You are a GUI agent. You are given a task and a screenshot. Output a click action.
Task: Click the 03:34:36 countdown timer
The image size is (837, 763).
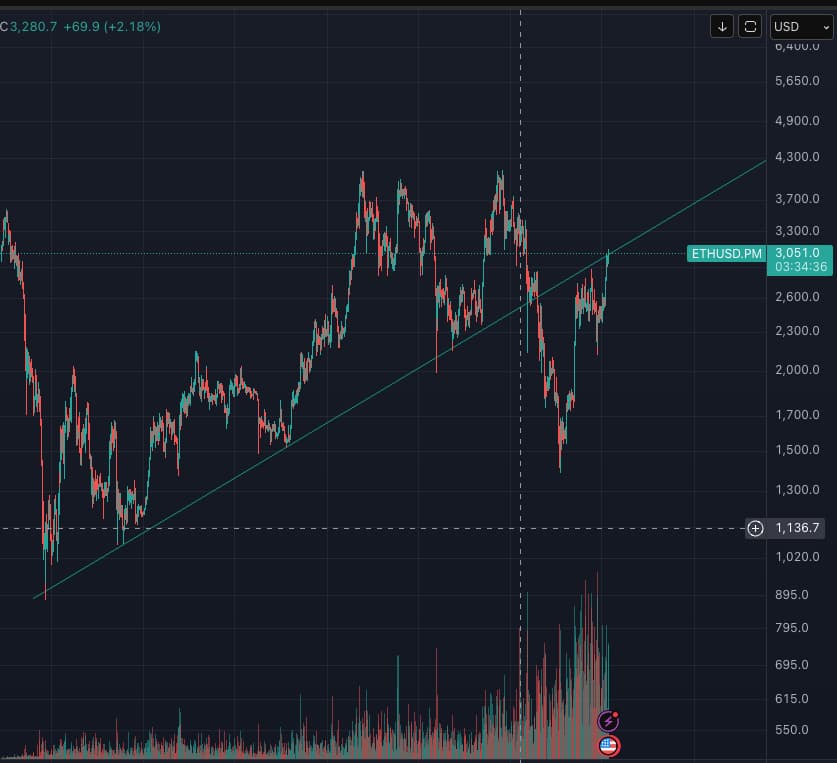click(797, 267)
